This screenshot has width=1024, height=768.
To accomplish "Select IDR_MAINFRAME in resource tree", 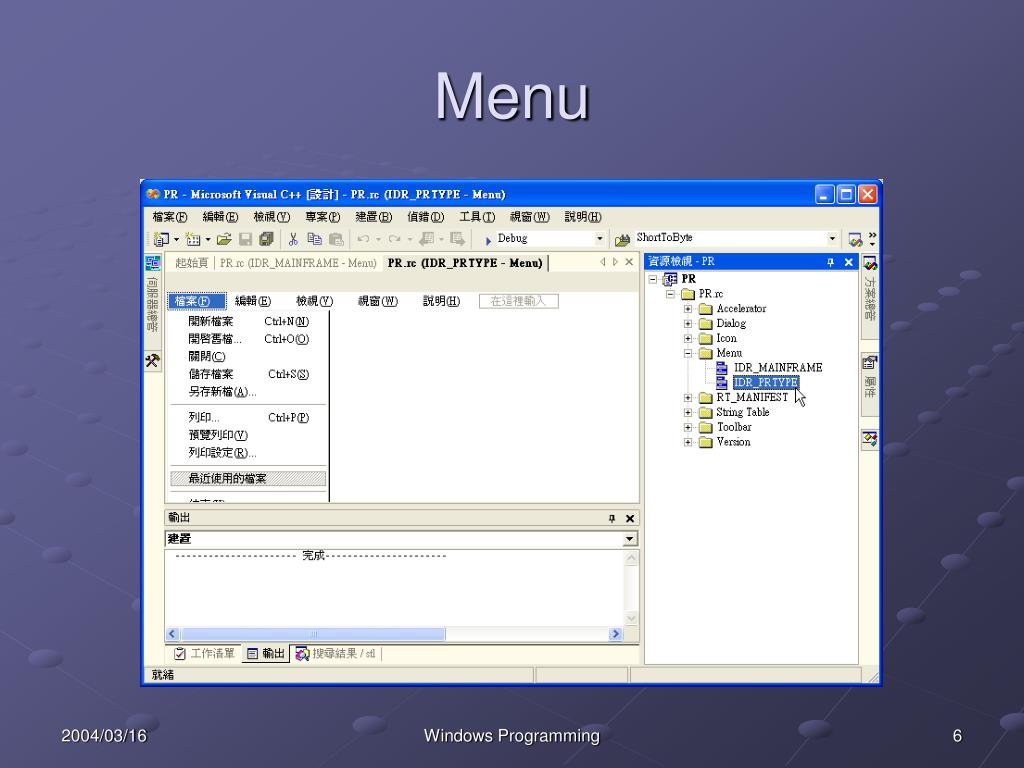I will click(x=777, y=368).
